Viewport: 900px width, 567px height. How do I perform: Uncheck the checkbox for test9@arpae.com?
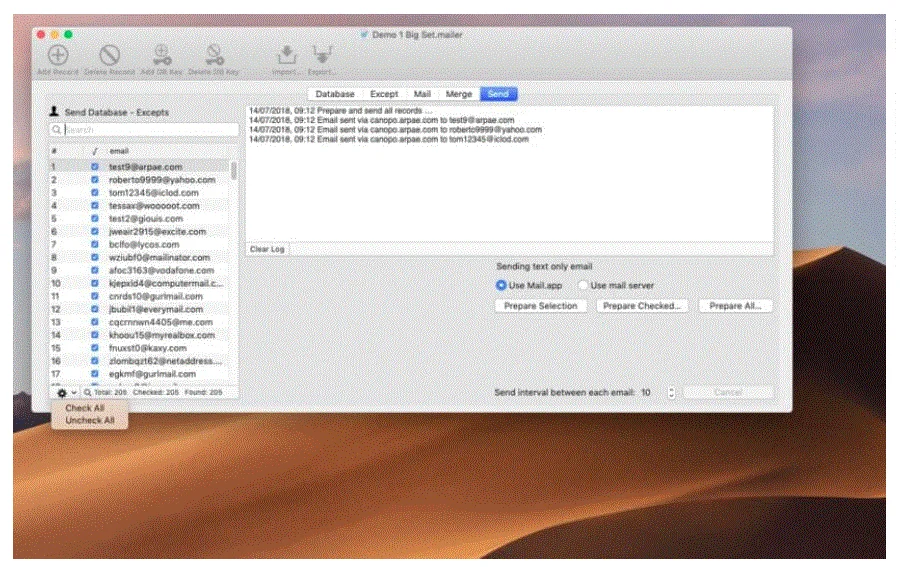[95, 167]
